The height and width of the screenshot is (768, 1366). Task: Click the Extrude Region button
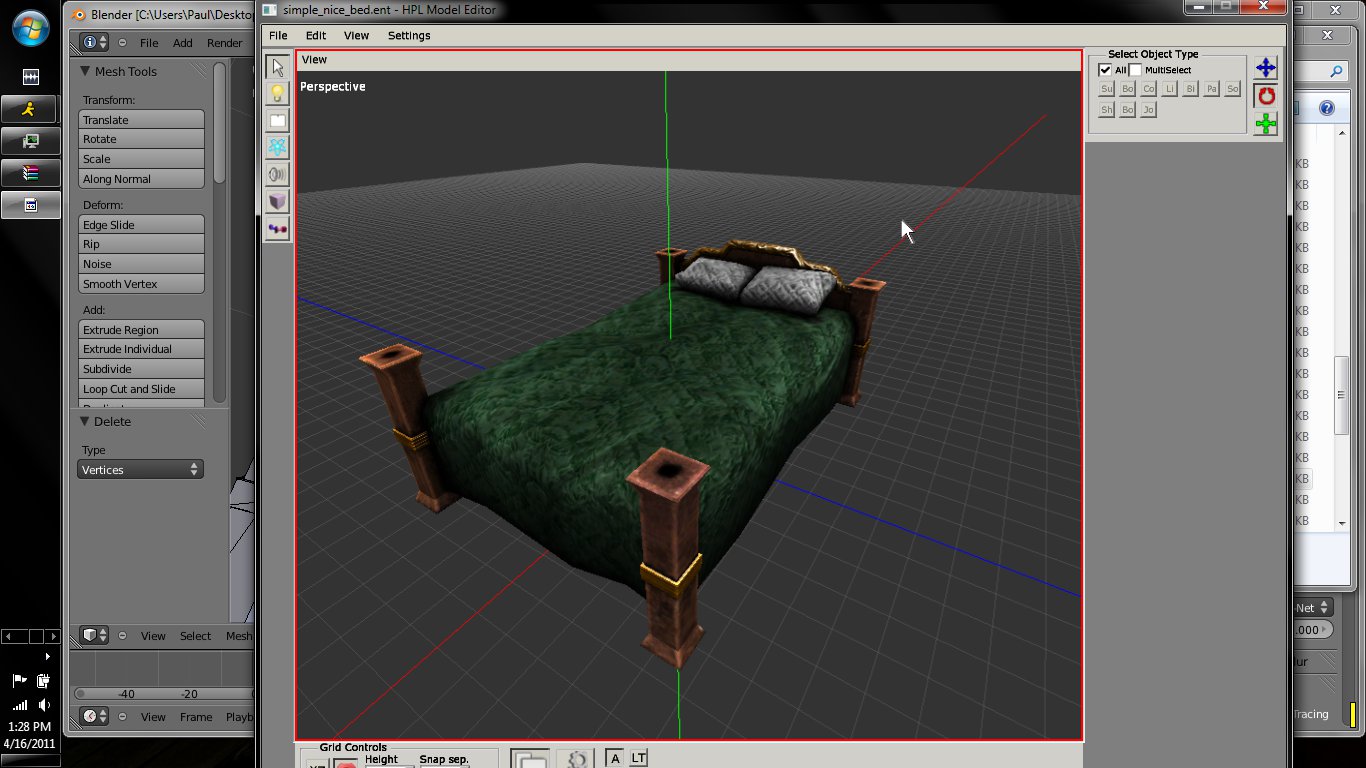[141, 330]
